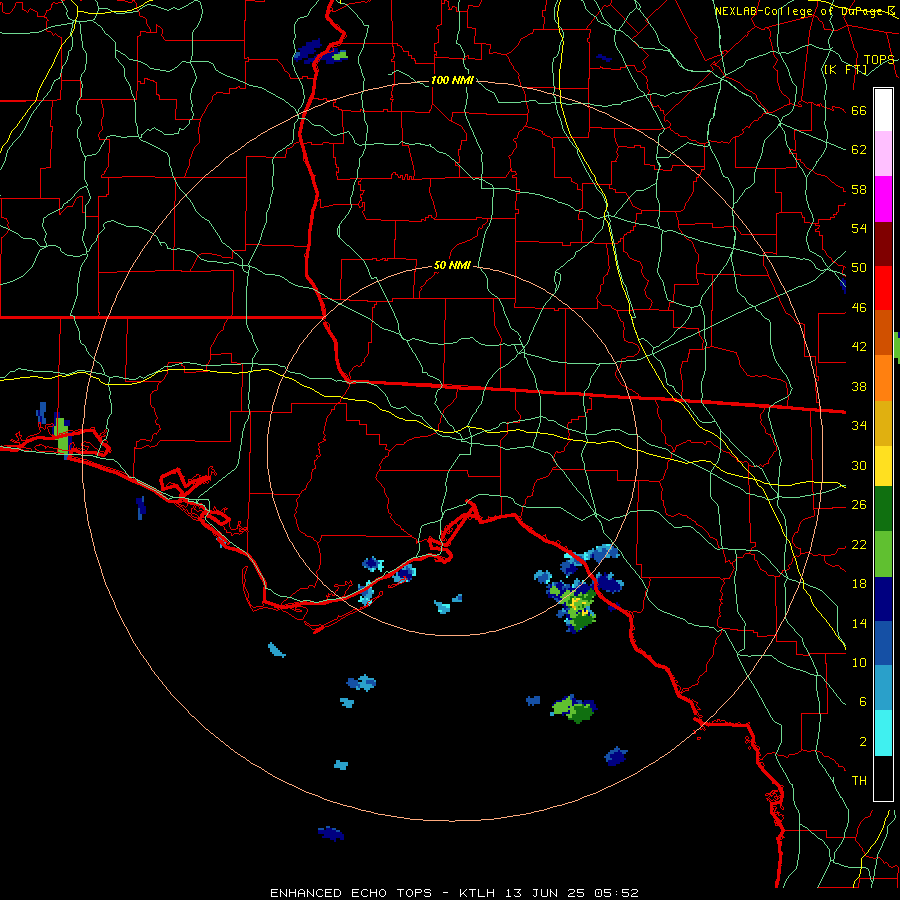The image size is (900, 900).
Task: Click the legend value "62"
Action: (859, 150)
